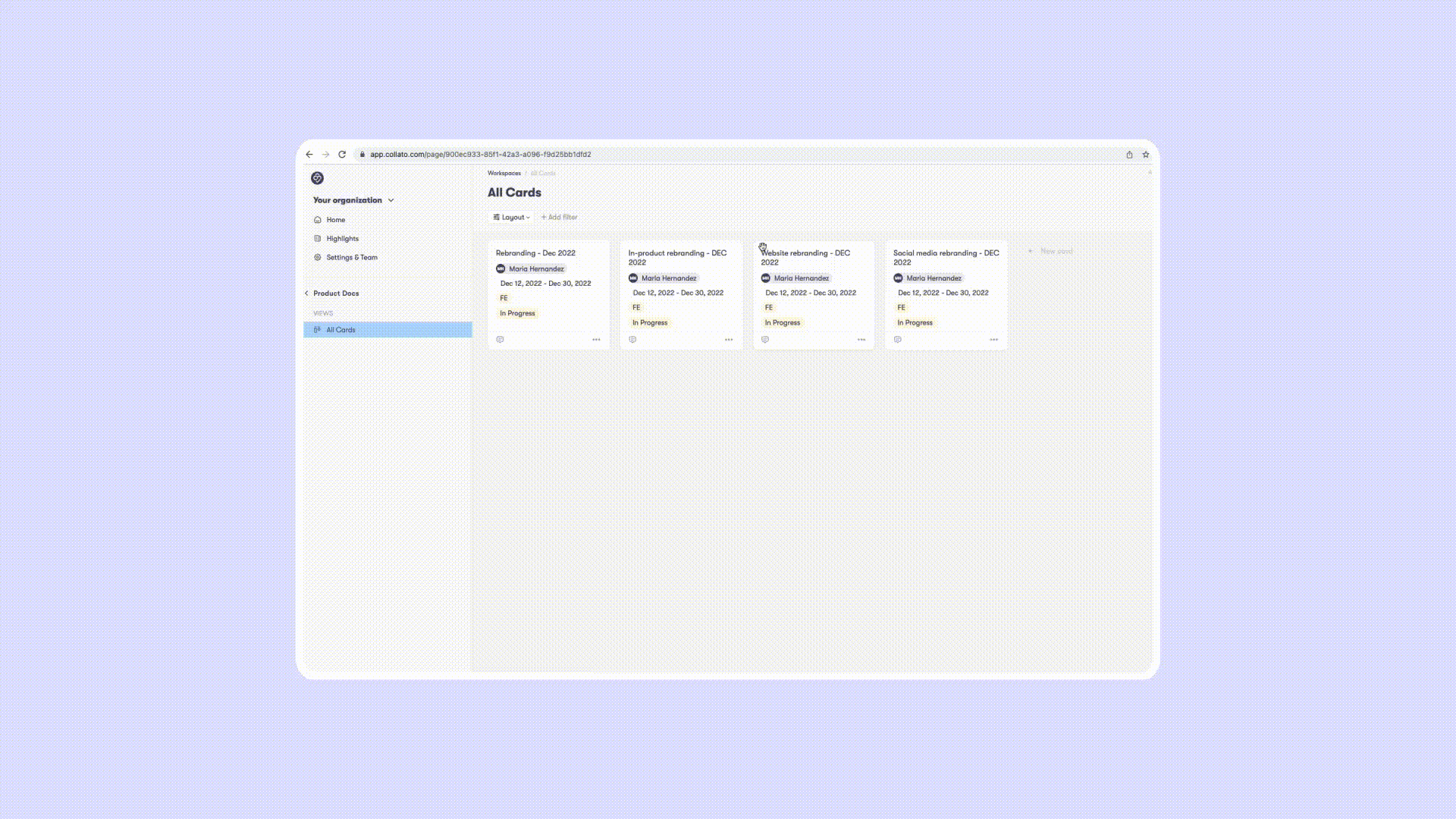Click the browser address bar URL
Screen dimensions: 1456x819
(x=480, y=155)
